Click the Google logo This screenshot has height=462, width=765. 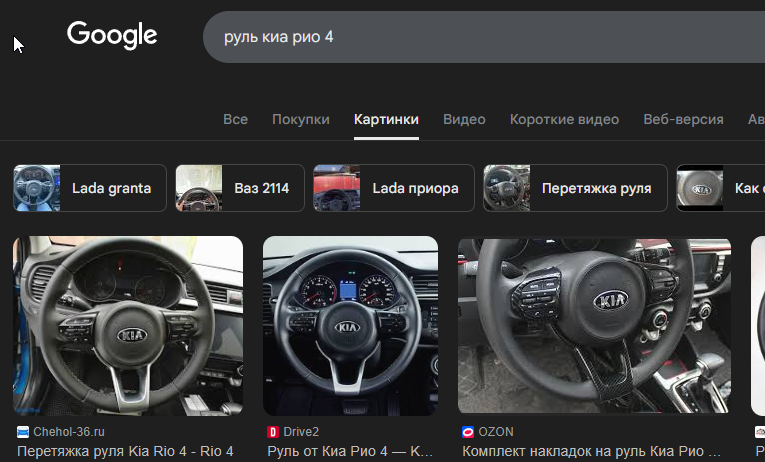pos(112,35)
